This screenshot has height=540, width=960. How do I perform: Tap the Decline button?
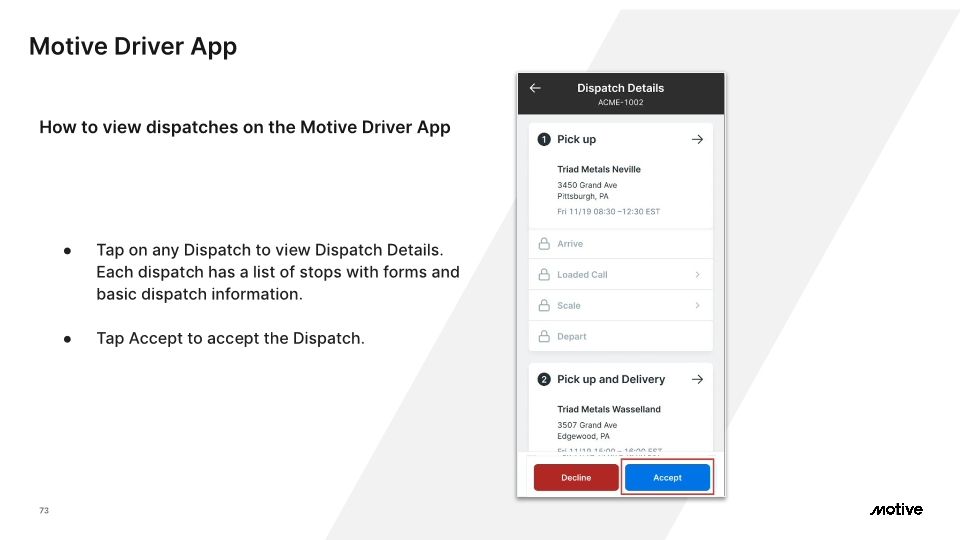(576, 478)
